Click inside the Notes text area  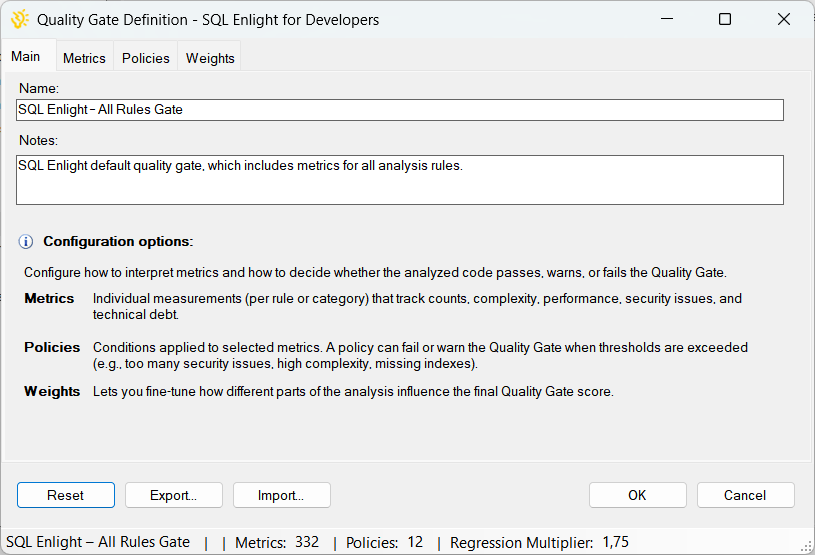[x=400, y=180]
